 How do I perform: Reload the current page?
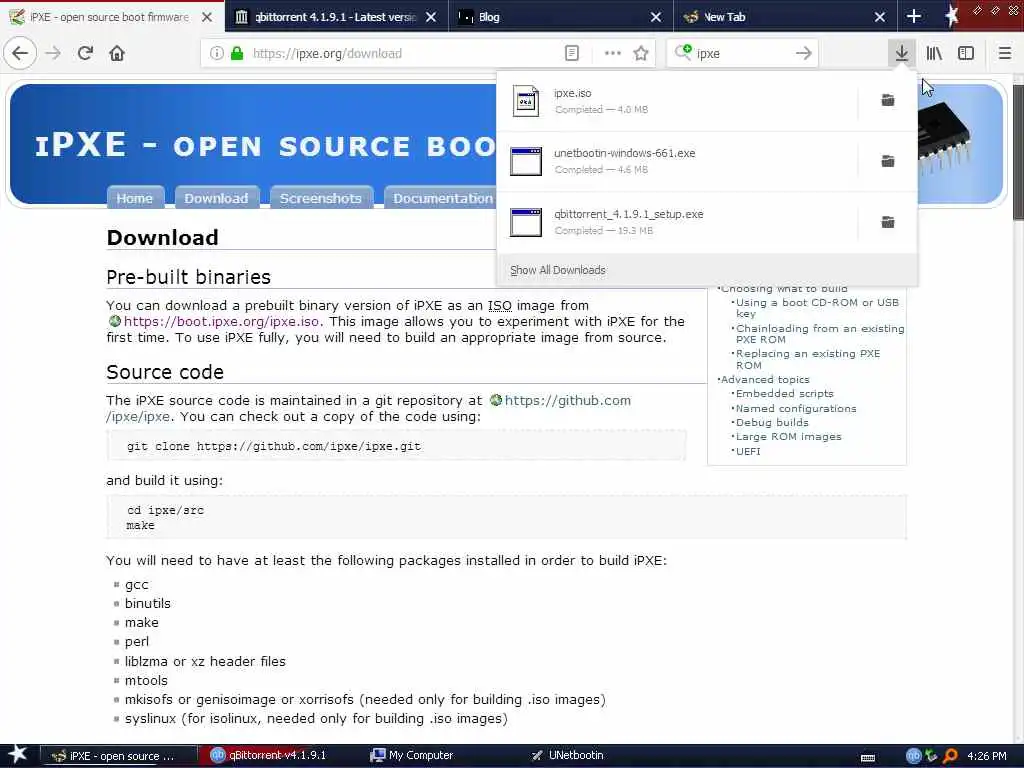click(x=86, y=54)
